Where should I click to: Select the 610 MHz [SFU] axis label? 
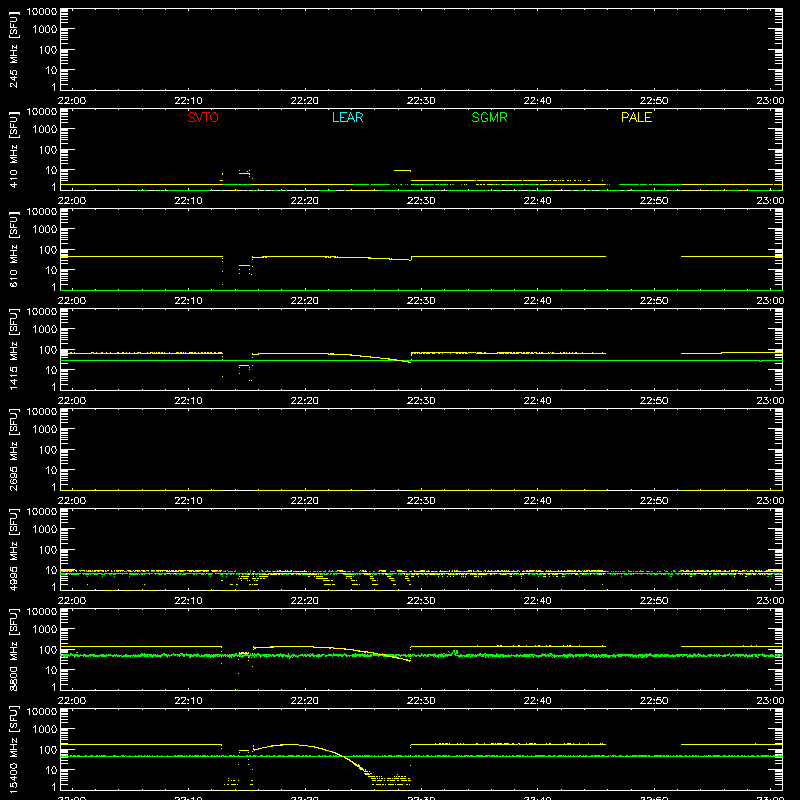point(14,250)
